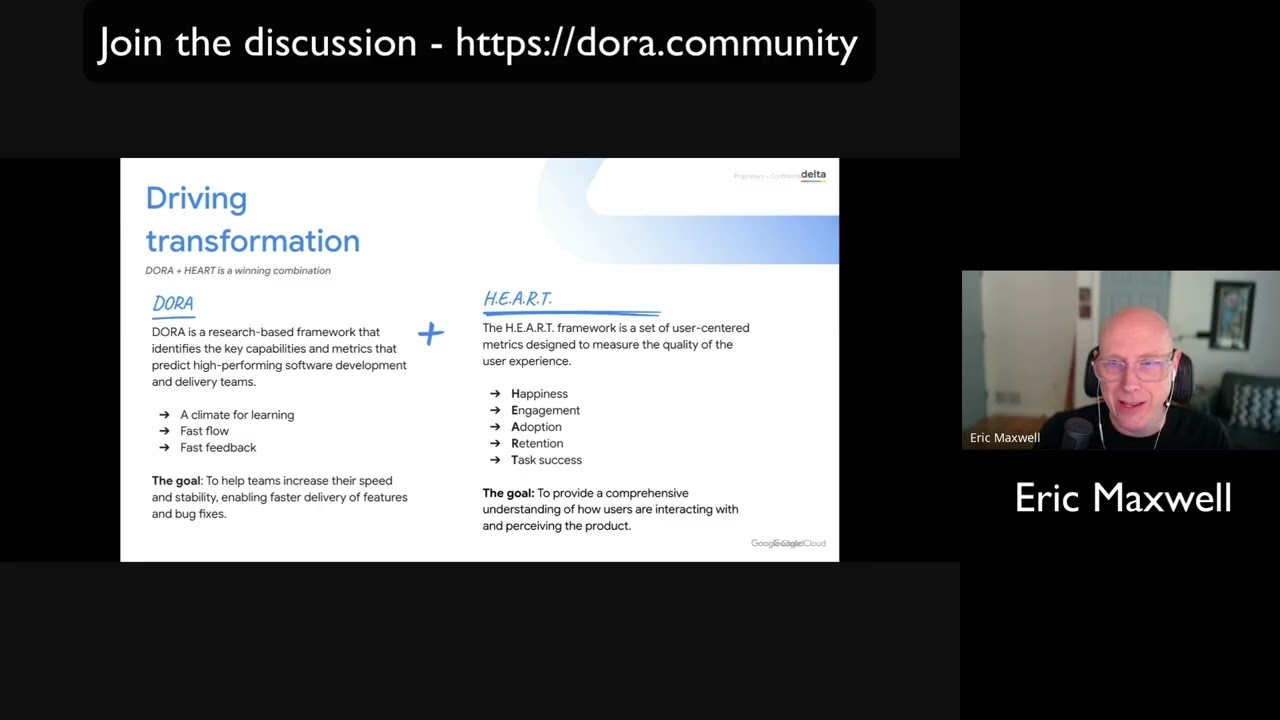Click the handwritten H.E.A.R.T. heading
The image size is (1280, 720).
pos(518,299)
